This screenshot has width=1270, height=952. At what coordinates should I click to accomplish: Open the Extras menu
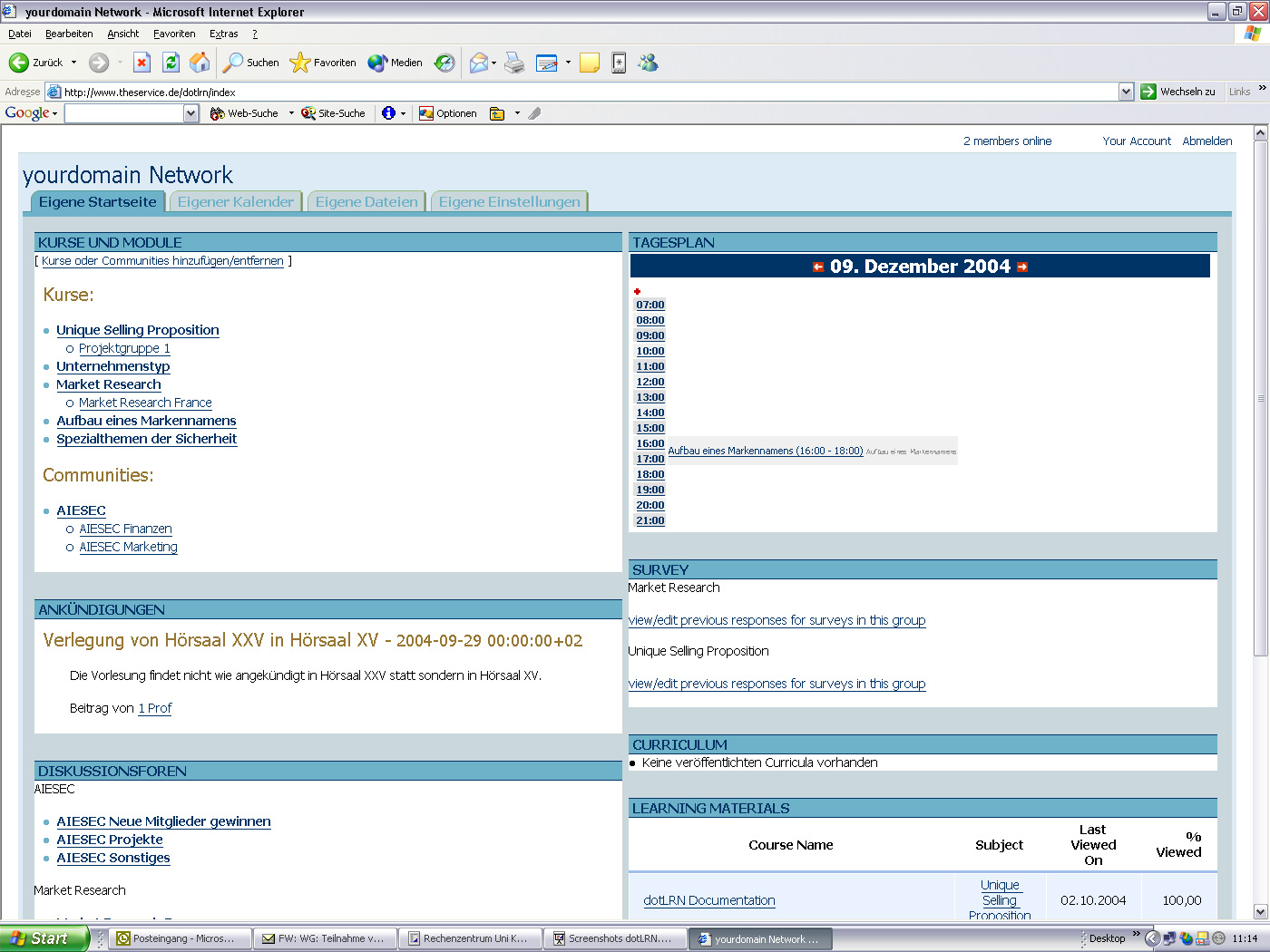click(223, 34)
